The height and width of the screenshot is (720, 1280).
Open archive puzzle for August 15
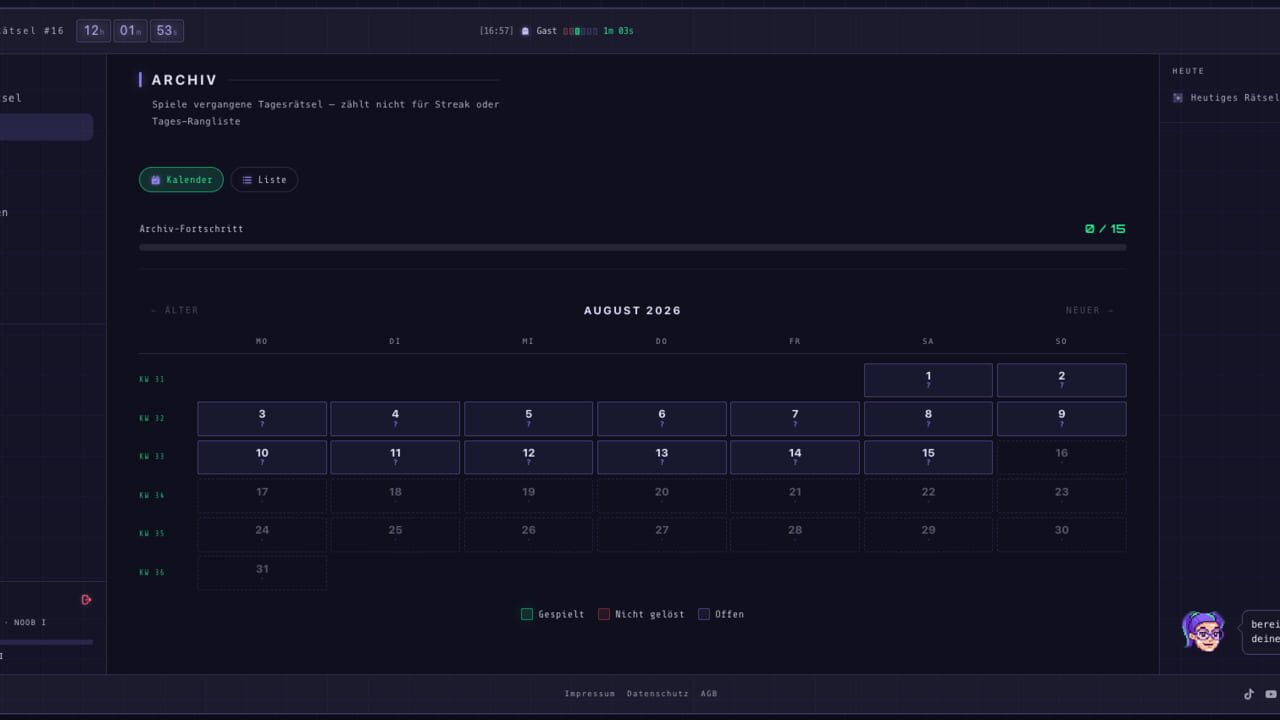928,457
